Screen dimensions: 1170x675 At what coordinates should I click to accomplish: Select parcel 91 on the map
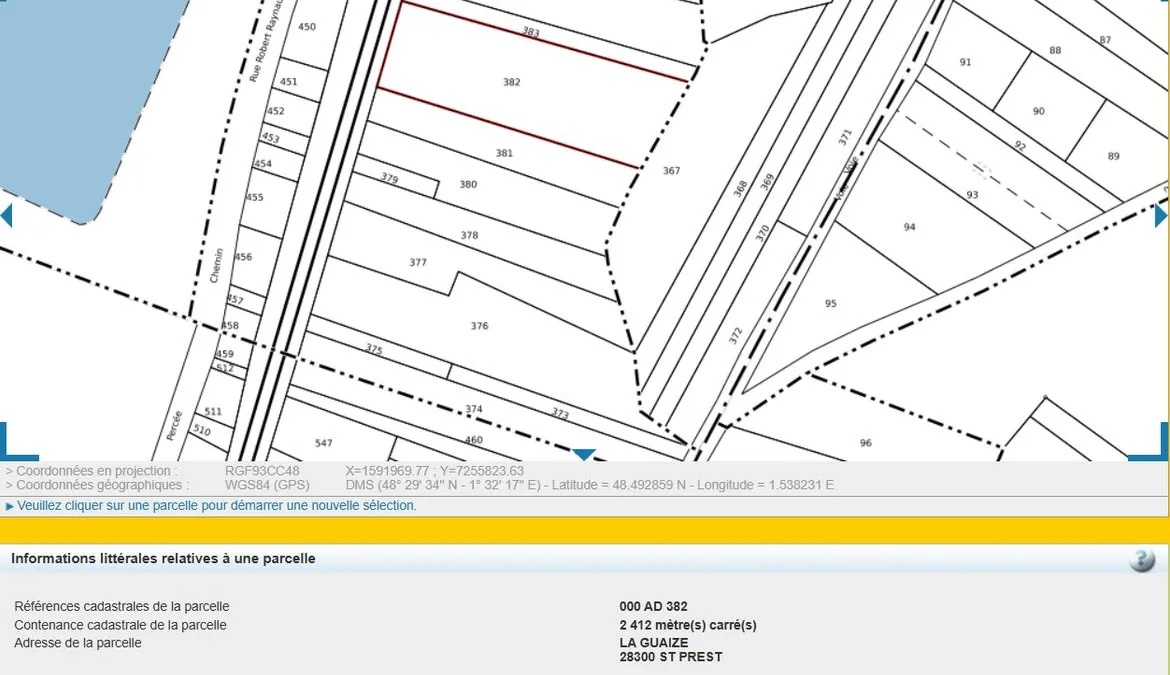(966, 62)
